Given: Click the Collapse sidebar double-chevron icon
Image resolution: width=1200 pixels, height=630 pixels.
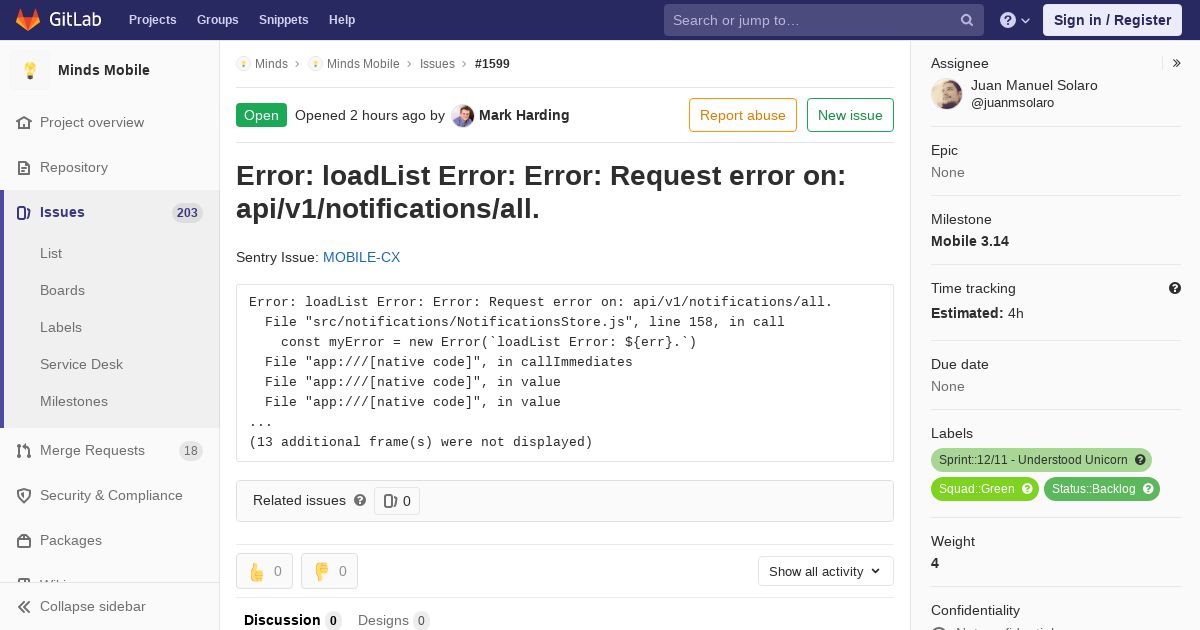Looking at the screenshot, I should pos(24,606).
